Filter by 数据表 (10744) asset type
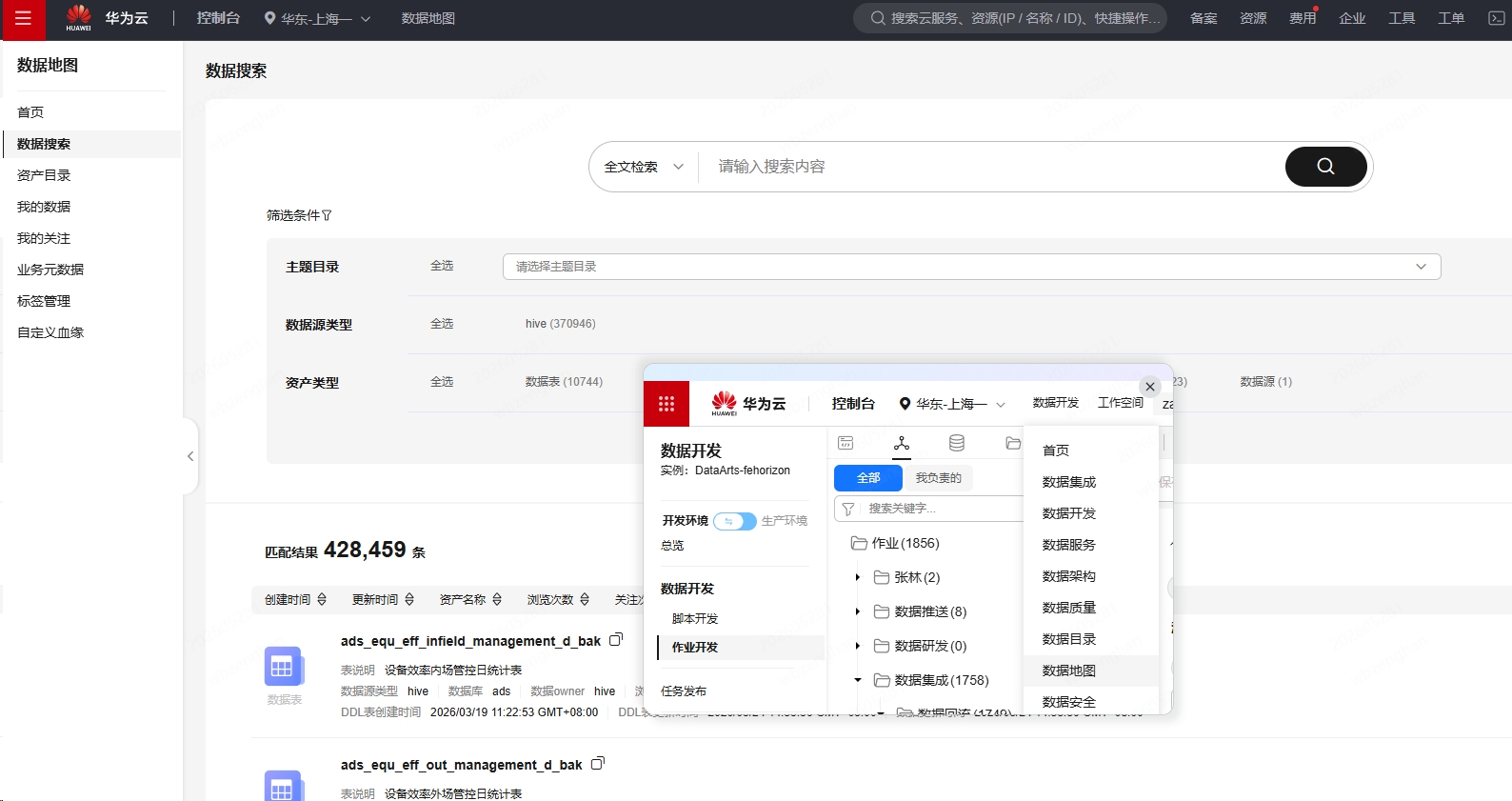 (x=564, y=382)
